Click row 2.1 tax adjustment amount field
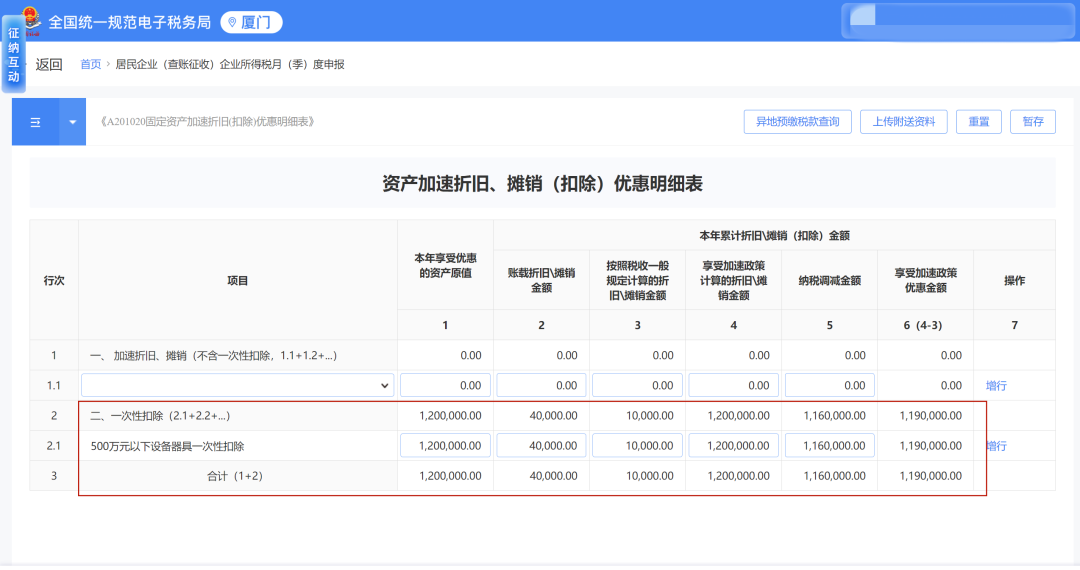This screenshot has width=1080, height=570. tap(829, 446)
